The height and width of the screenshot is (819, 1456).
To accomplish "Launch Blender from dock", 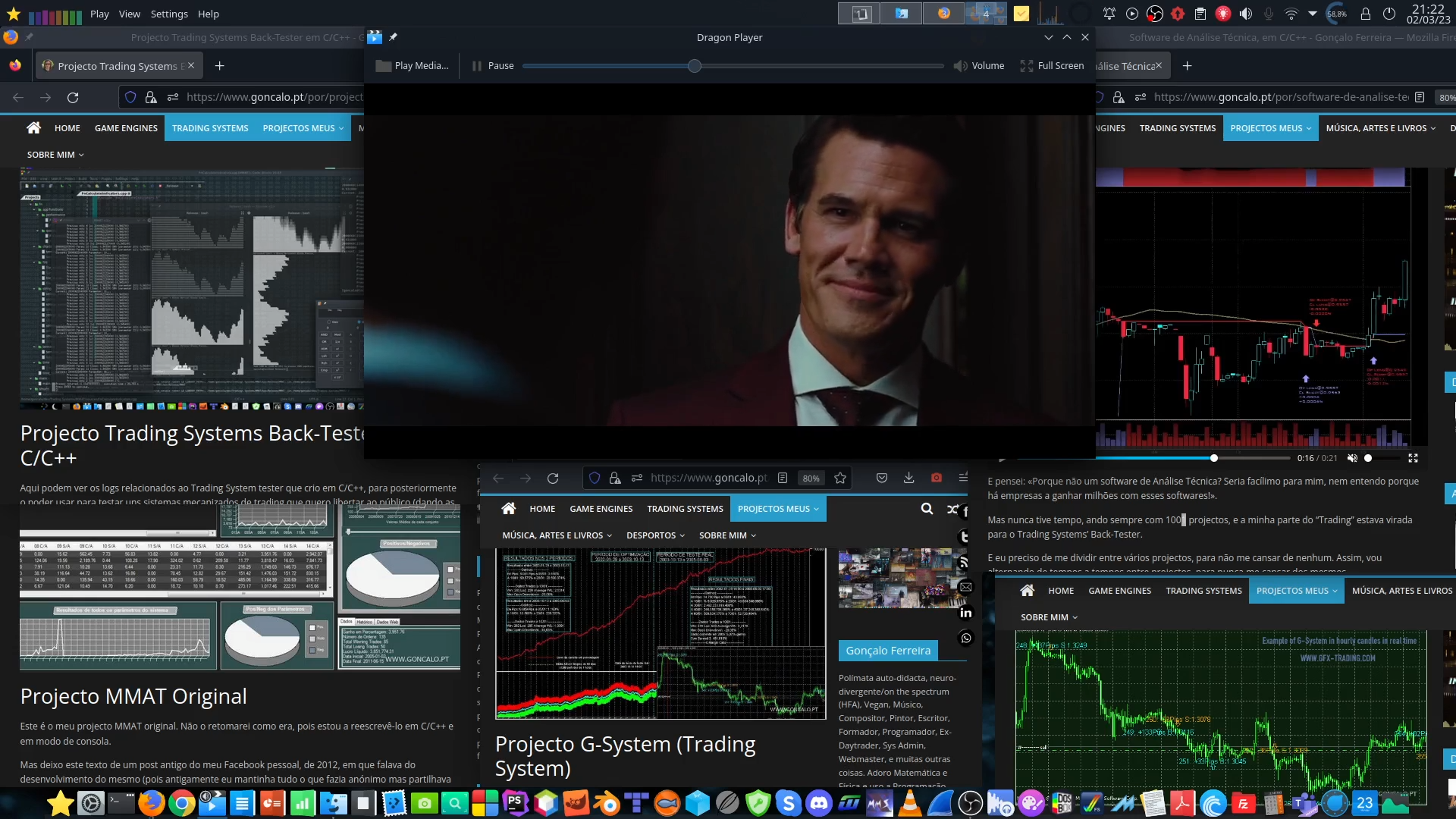I will (x=607, y=803).
